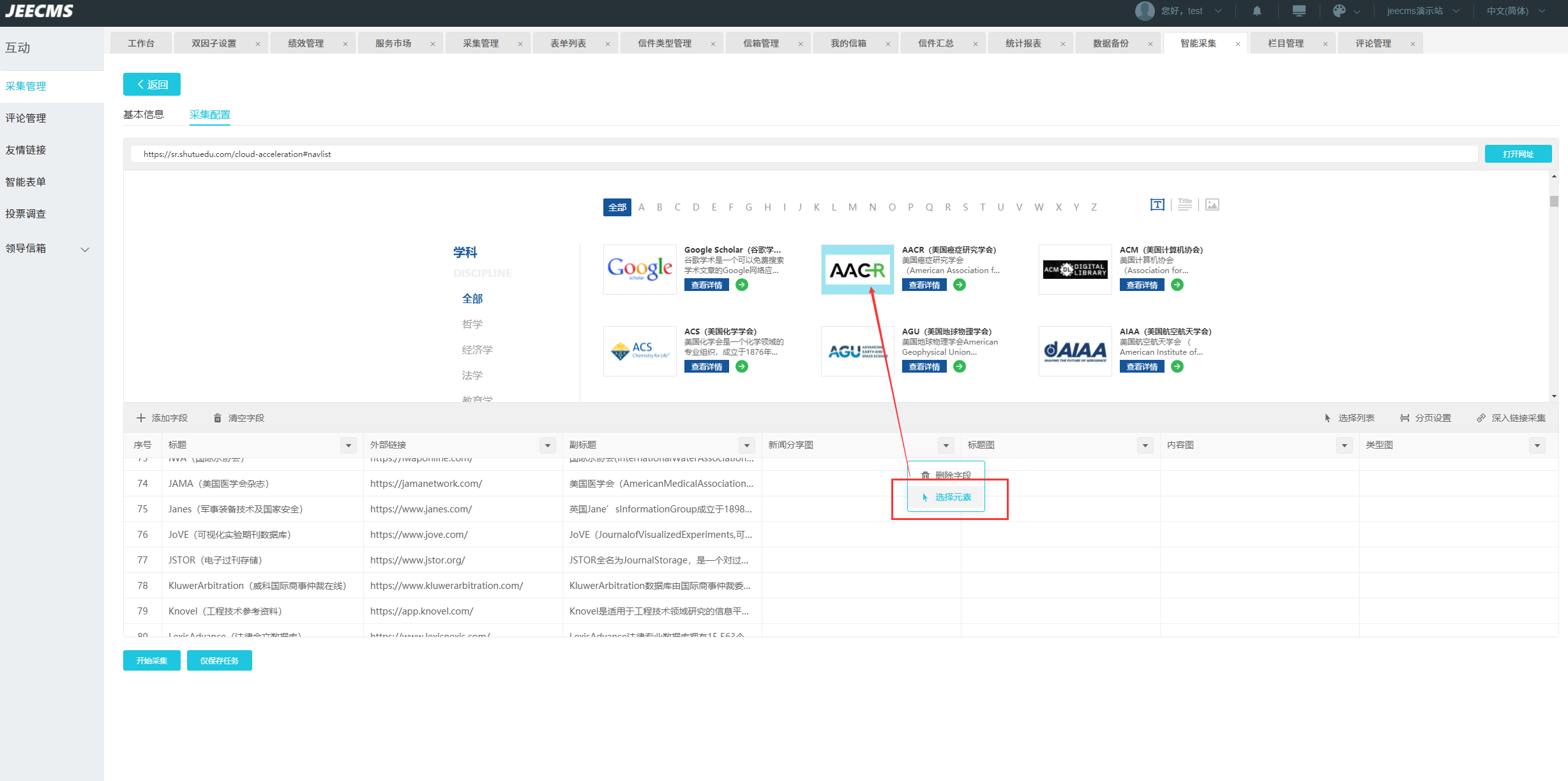1568x781 pixels.
Task: Click the 开始采集 button
Action: point(151,660)
